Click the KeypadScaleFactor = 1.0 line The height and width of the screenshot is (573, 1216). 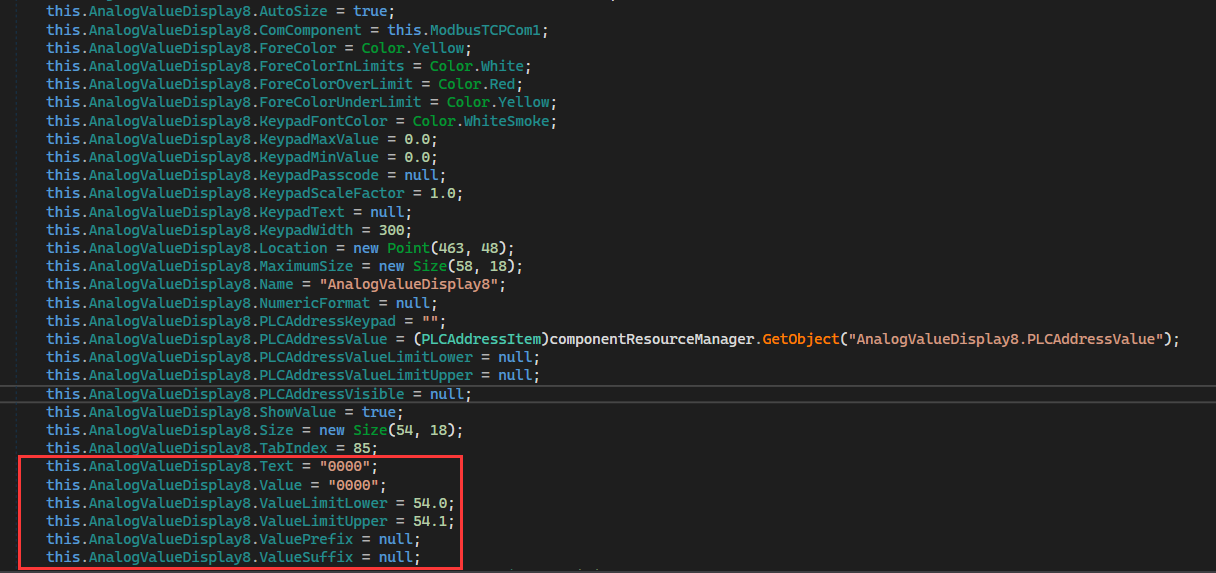pos(254,193)
